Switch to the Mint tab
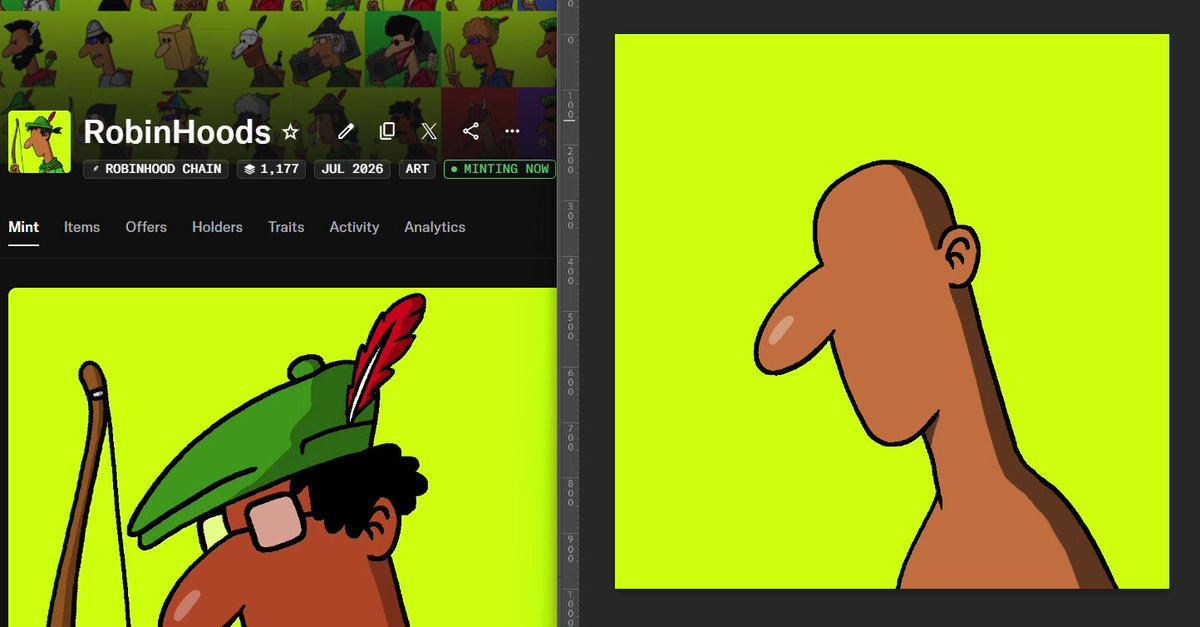This screenshot has width=1200, height=627. [24, 227]
